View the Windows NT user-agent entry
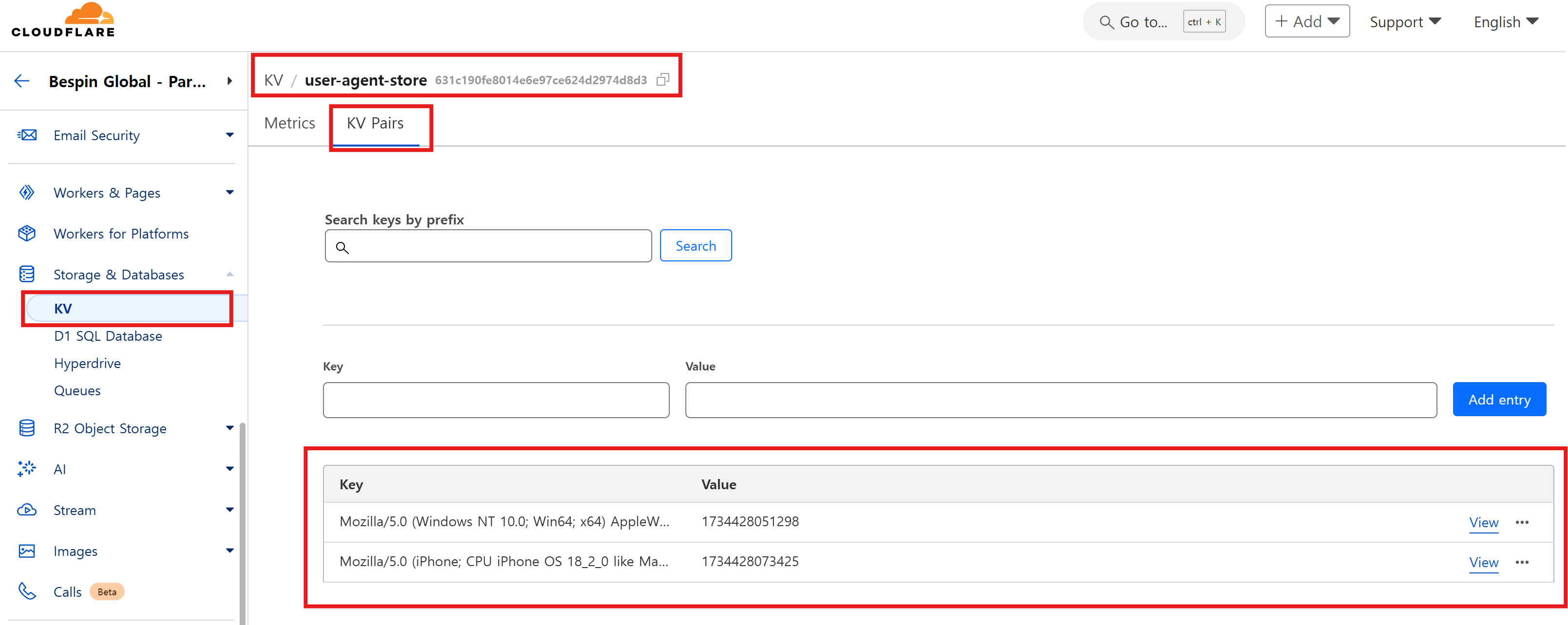Image resolution: width=1568 pixels, height=625 pixels. pyautogui.click(x=1483, y=522)
